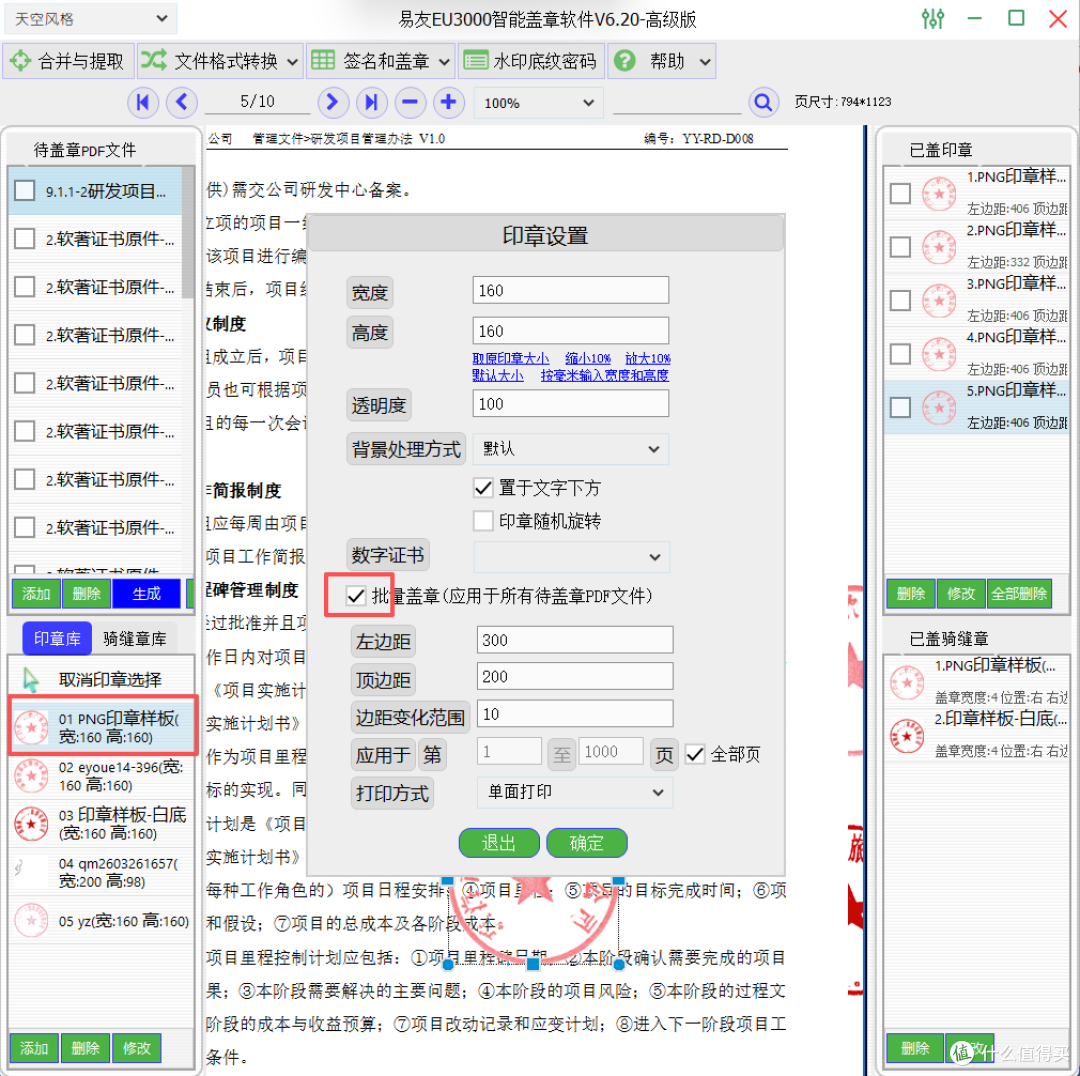Select stamp 05 yz thumbnail
This screenshot has height=1076, width=1080.
coord(32,920)
